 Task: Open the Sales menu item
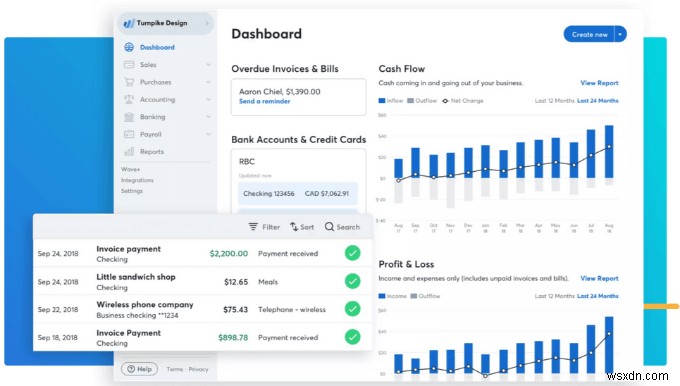[148, 65]
